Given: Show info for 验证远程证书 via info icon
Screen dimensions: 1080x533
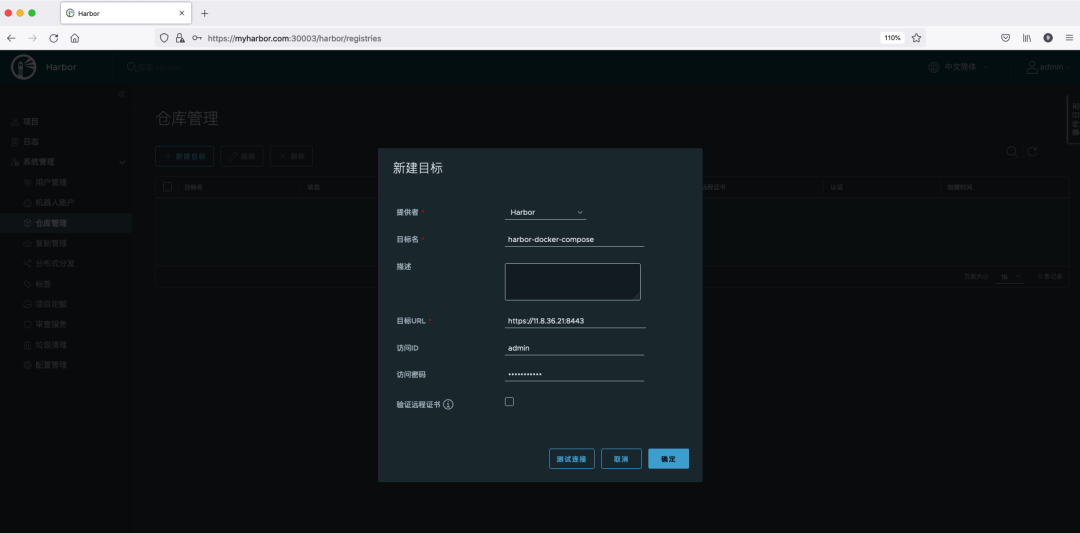Looking at the screenshot, I should click(x=448, y=405).
